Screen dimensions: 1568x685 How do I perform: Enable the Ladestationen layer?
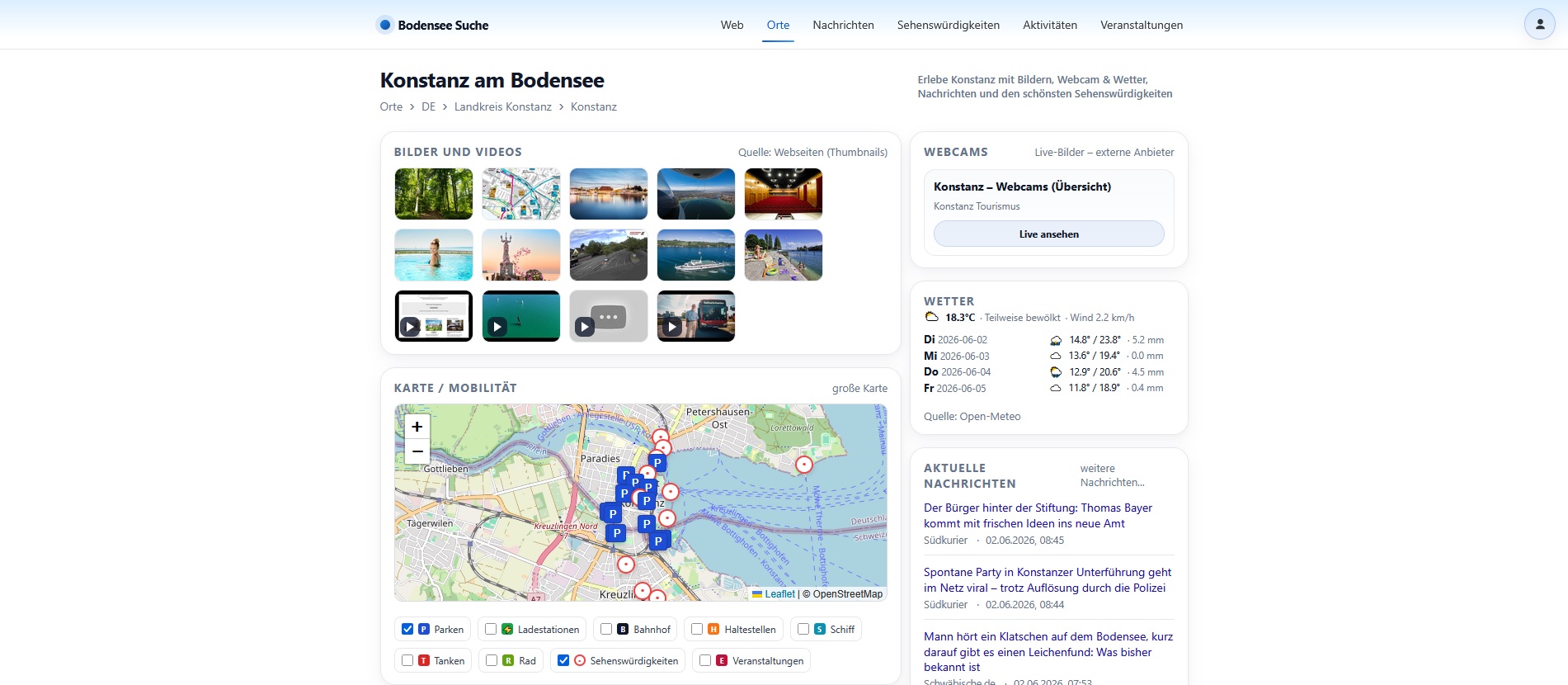(x=491, y=629)
